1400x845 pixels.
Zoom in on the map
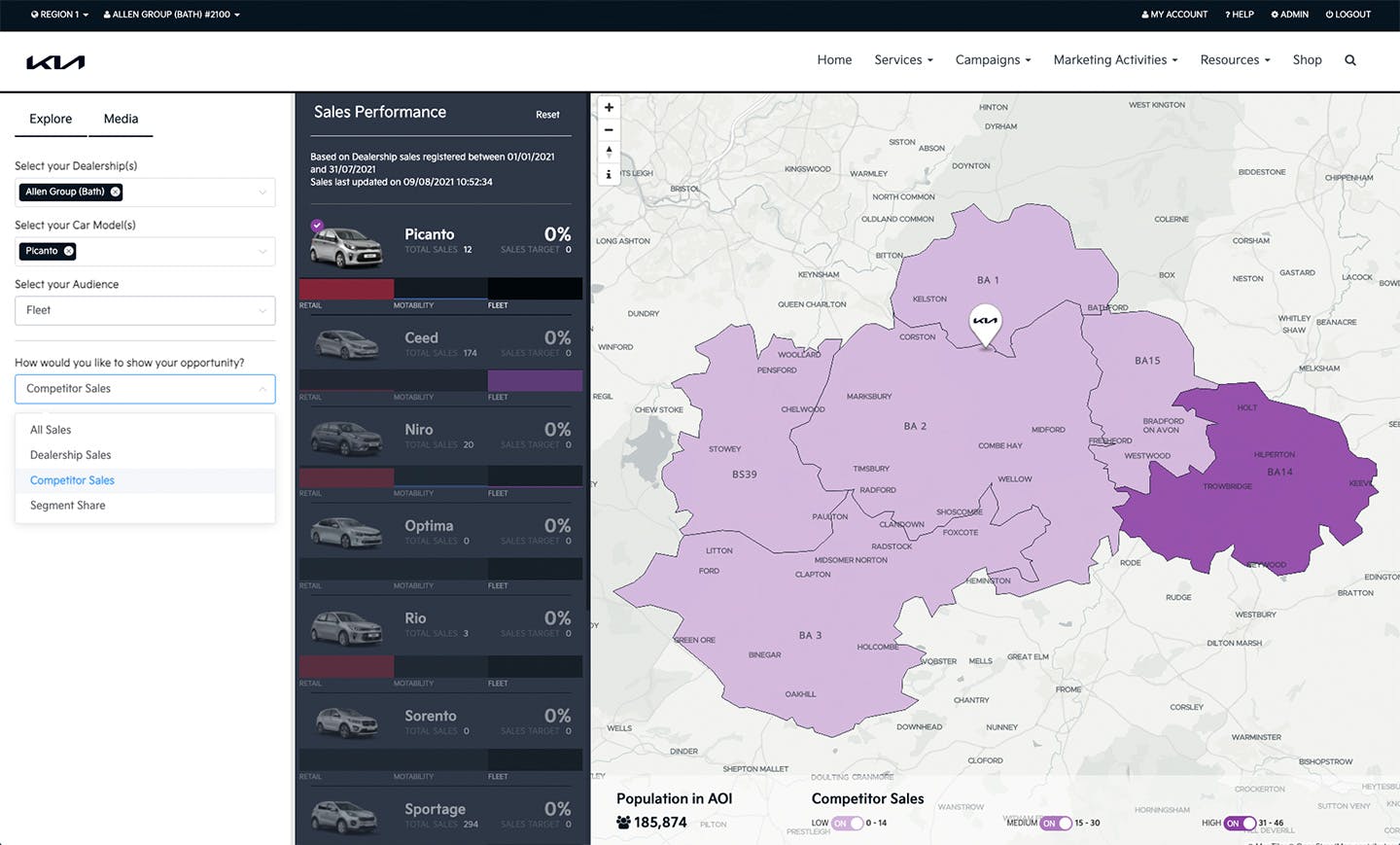(609, 108)
